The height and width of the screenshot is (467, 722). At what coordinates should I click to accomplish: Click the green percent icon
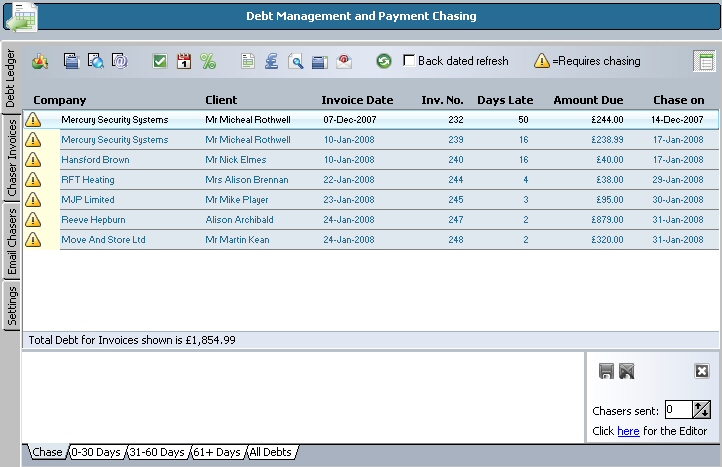[208, 62]
